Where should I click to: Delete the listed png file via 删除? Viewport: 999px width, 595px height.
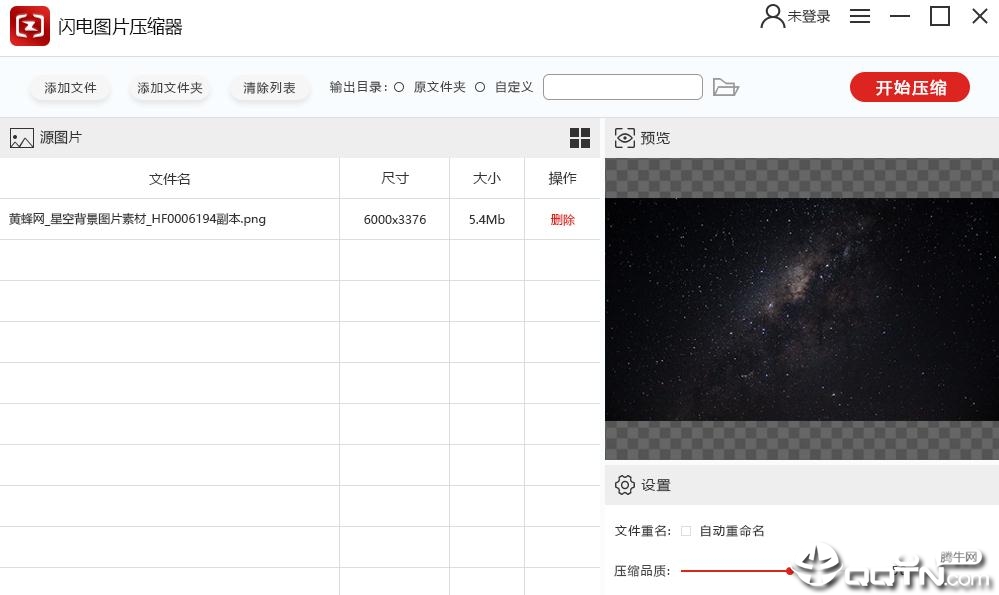(563, 219)
